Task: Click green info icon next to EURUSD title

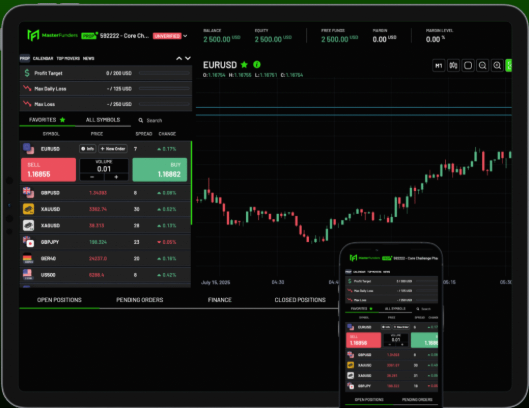Action: 257,64
